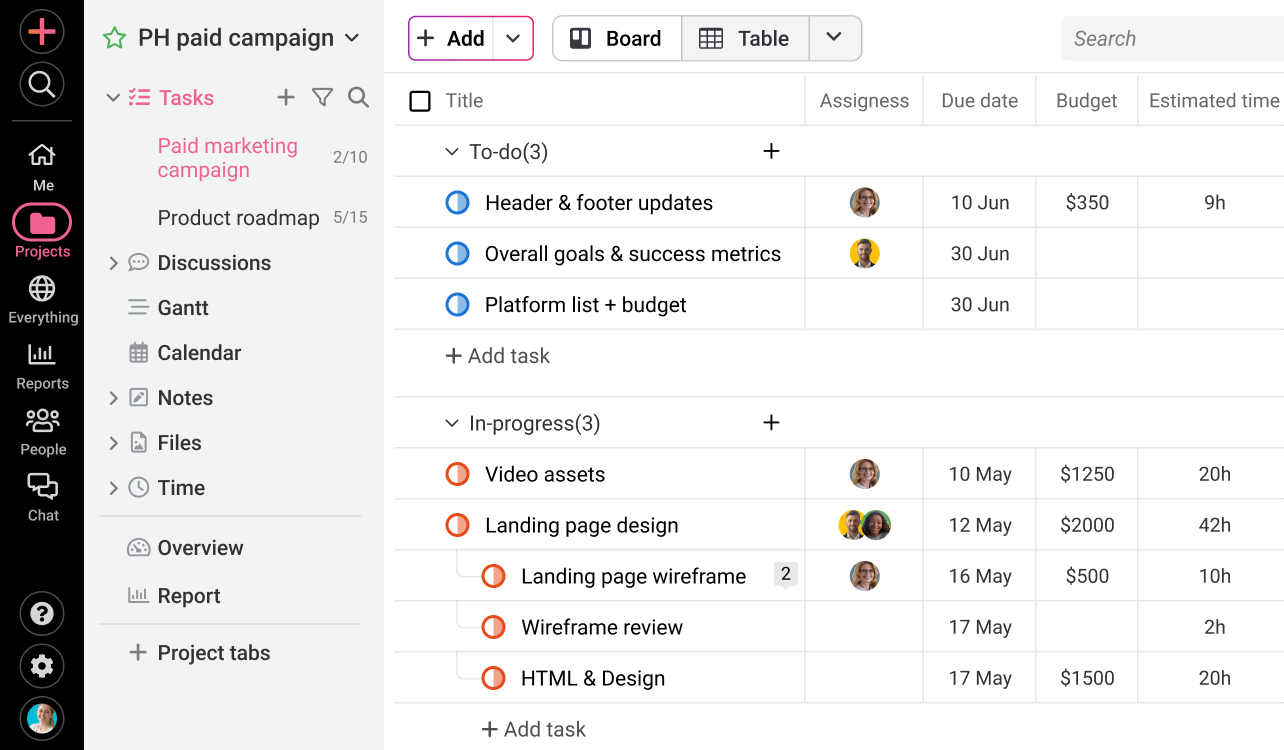This screenshot has width=1284, height=750.
Task: Switch to the Board view tab
Action: (616, 38)
